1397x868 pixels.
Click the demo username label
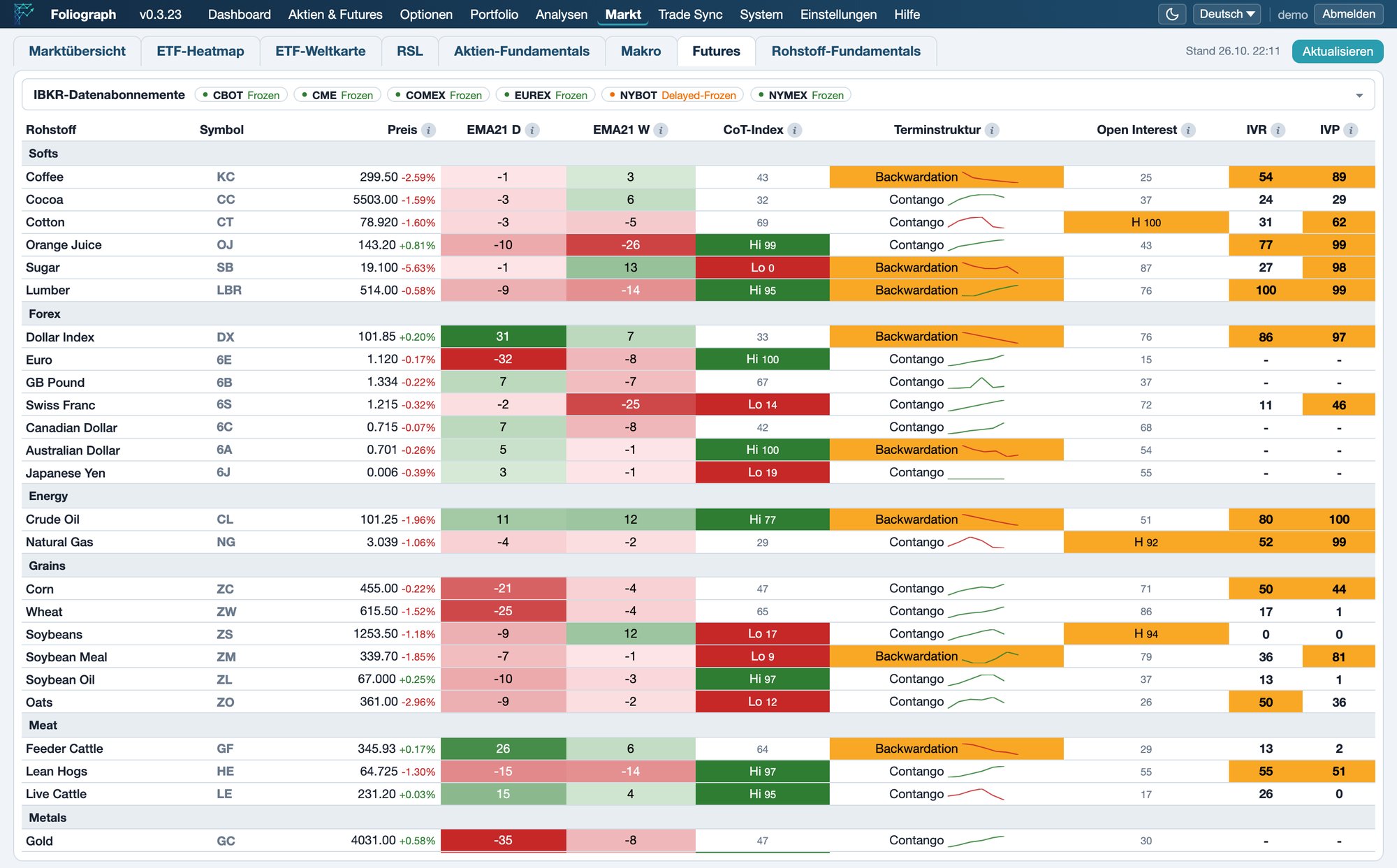click(x=1292, y=15)
